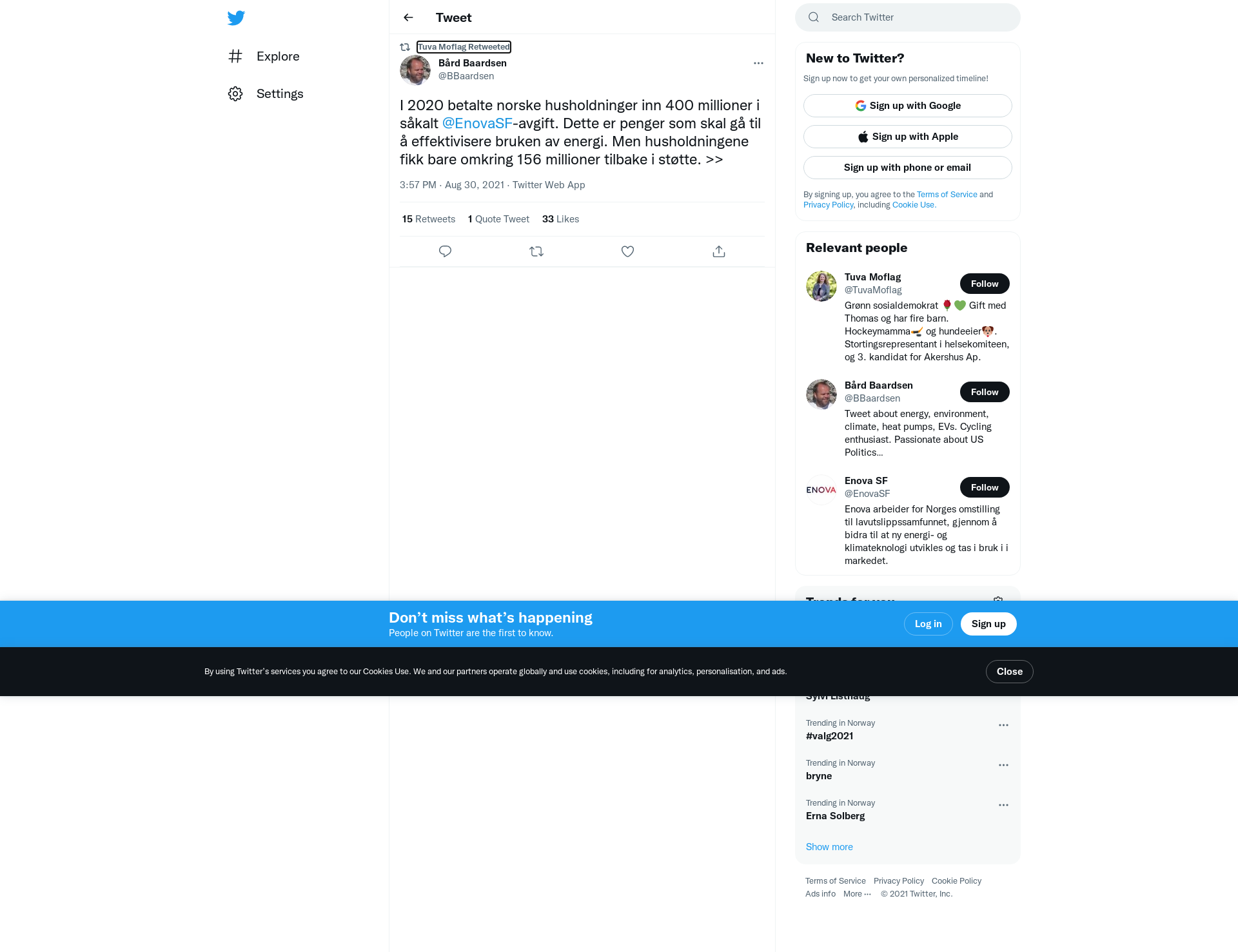Like the tweet with heart icon

click(x=627, y=251)
